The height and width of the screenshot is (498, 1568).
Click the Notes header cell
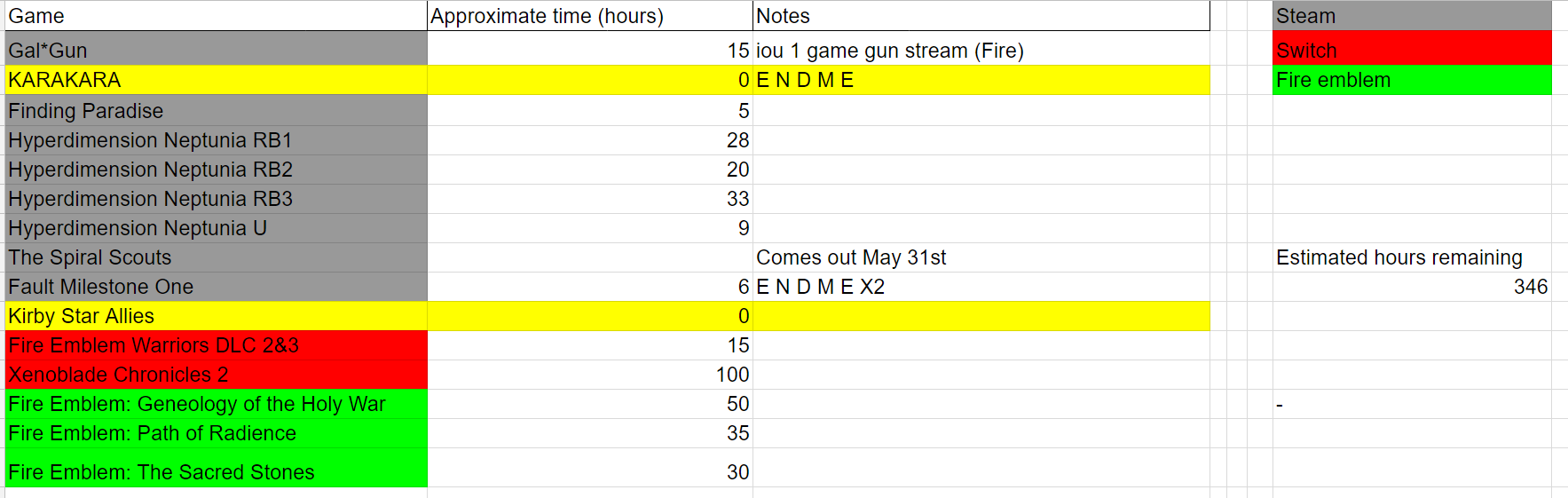[x=981, y=16]
